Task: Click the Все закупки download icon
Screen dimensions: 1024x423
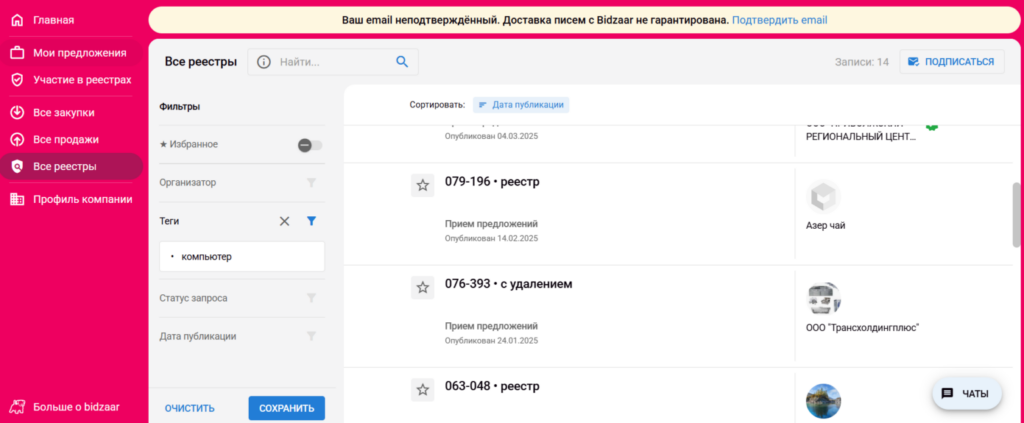Action: tap(17, 113)
